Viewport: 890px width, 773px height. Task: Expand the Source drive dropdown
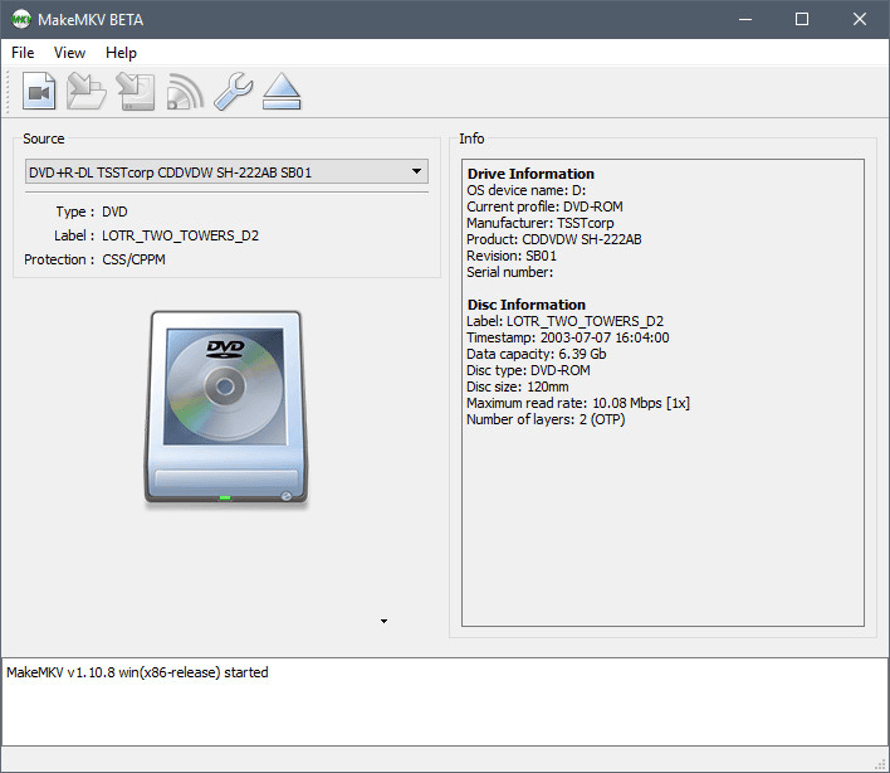[416, 172]
